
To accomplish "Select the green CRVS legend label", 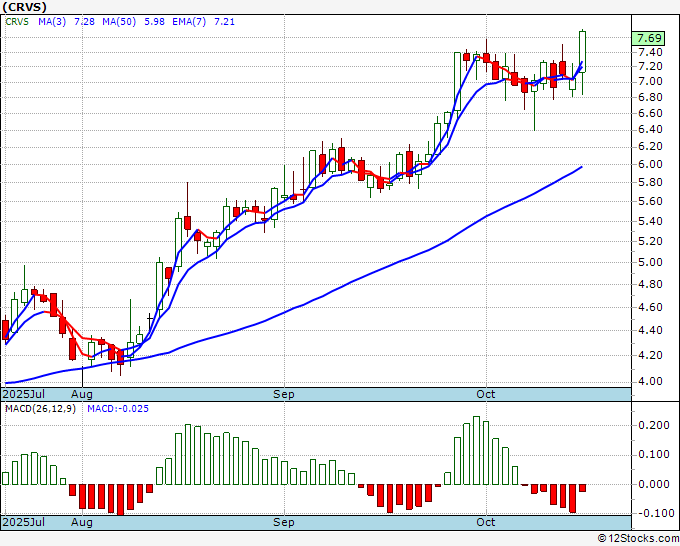I will tap(17, 21).
